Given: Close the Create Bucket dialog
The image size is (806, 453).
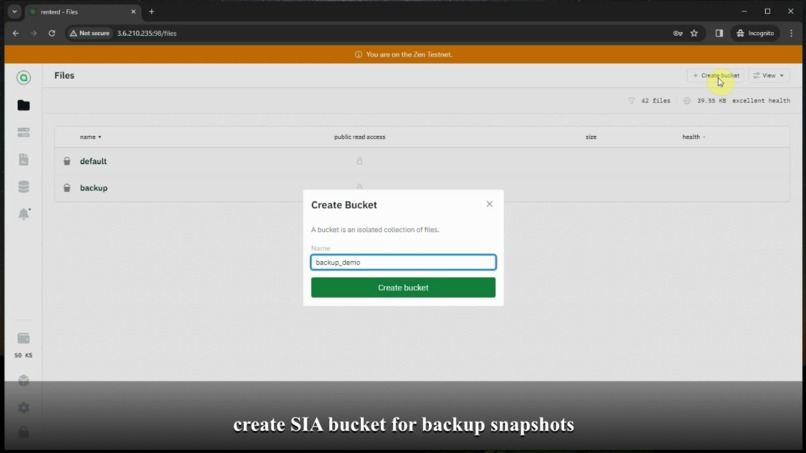Looking at the screenshot, I should (489, 204).
